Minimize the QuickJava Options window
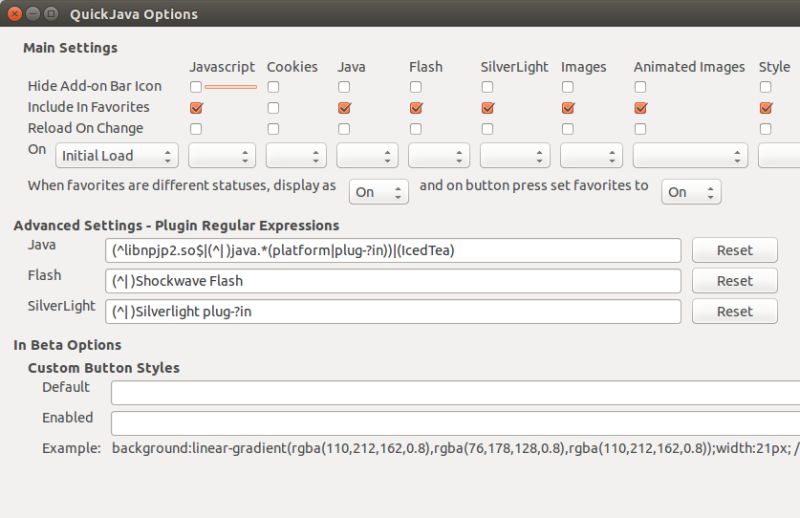This screenshot has width=800, height=518. 33,14
